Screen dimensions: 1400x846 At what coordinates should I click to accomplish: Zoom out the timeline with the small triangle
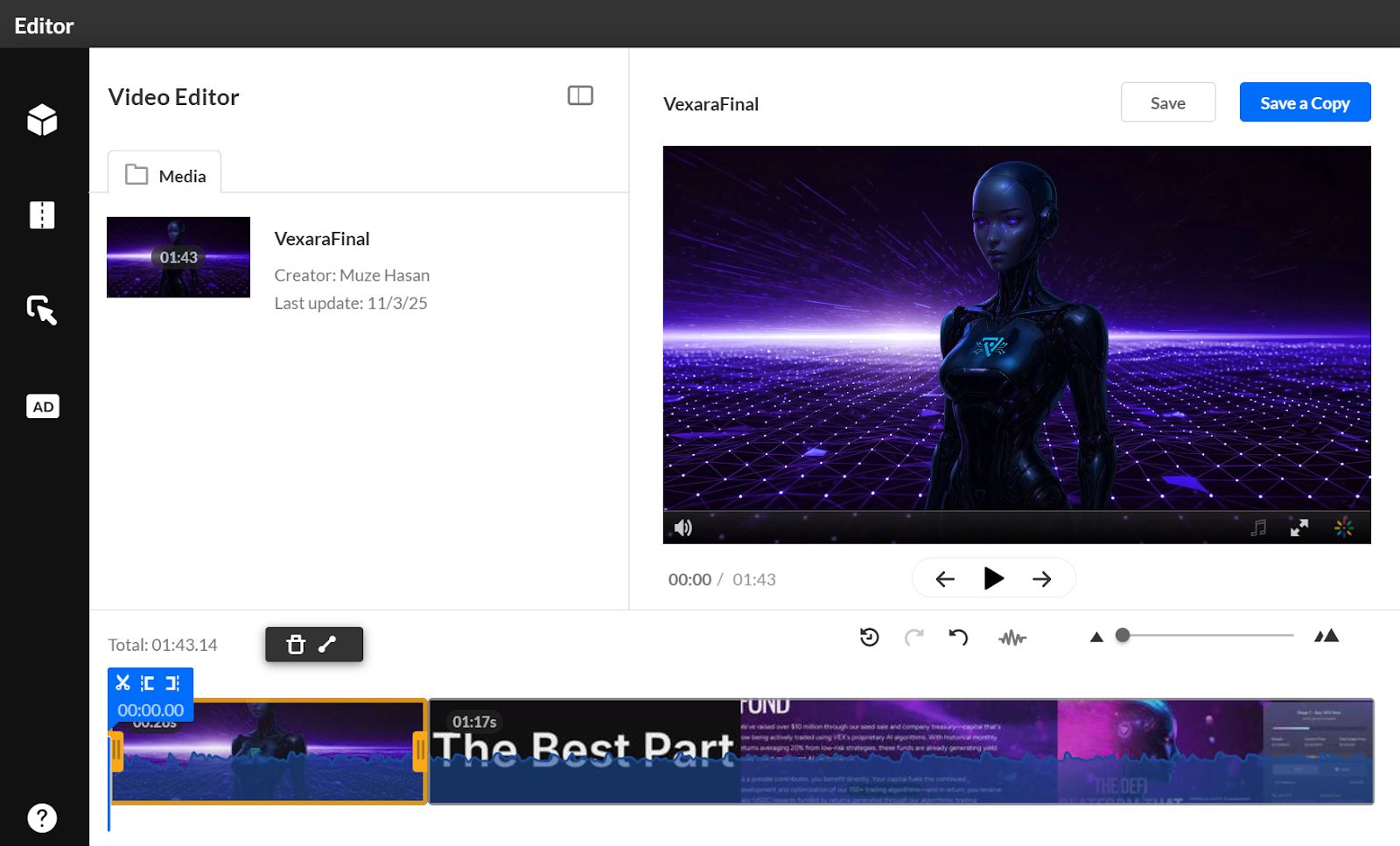(x=1096, y=637)
